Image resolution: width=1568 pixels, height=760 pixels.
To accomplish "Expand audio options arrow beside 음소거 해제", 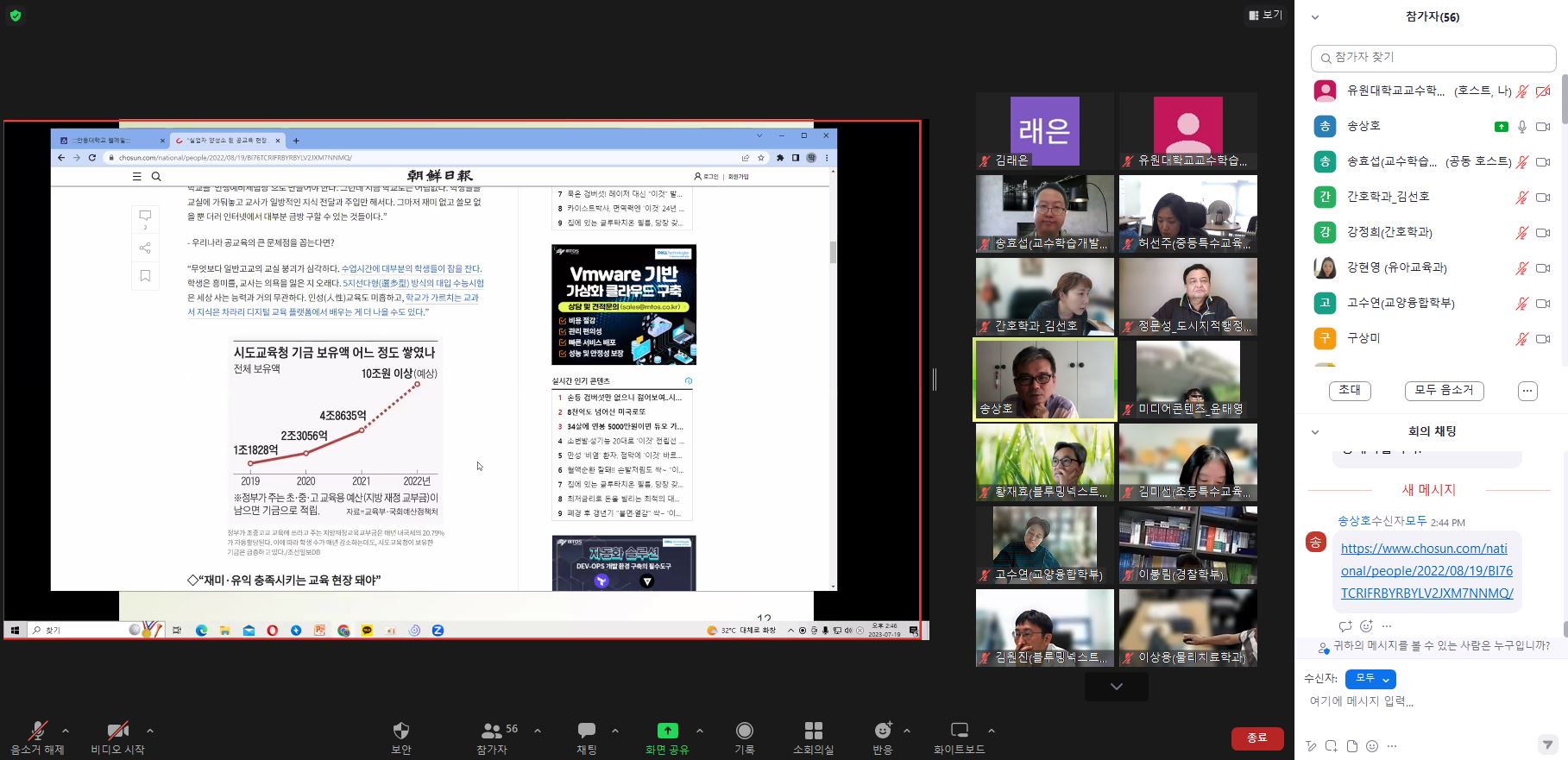I will [x=66, y=731].
